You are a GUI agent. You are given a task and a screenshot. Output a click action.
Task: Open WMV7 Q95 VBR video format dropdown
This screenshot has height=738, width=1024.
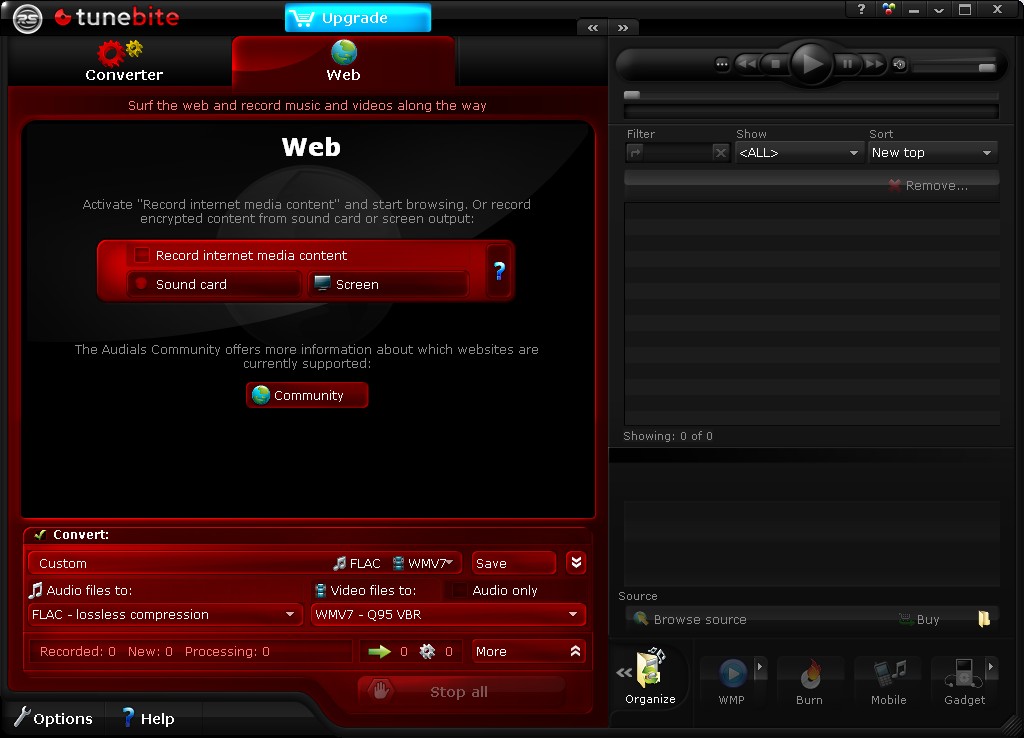click(x=448, y=615)
